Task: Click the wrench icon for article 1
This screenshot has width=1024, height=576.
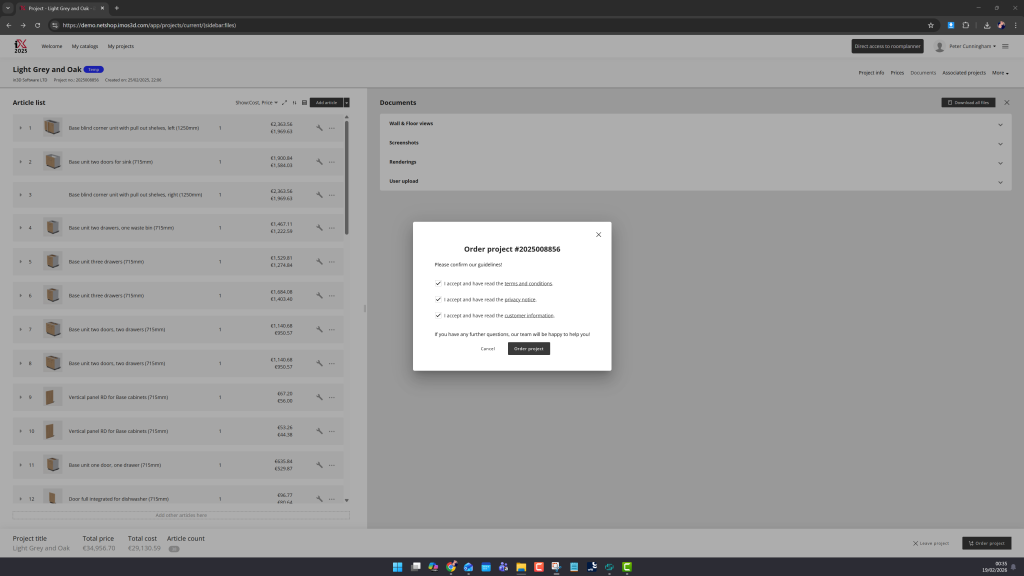Action: [x=319, y=128]
